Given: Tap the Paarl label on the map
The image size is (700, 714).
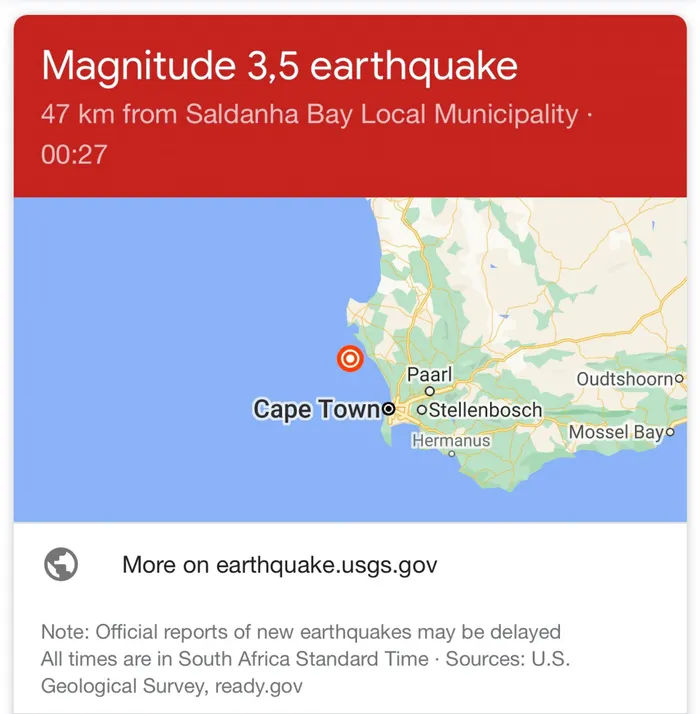Looking at the screenshot, I should tap(430, 374).
